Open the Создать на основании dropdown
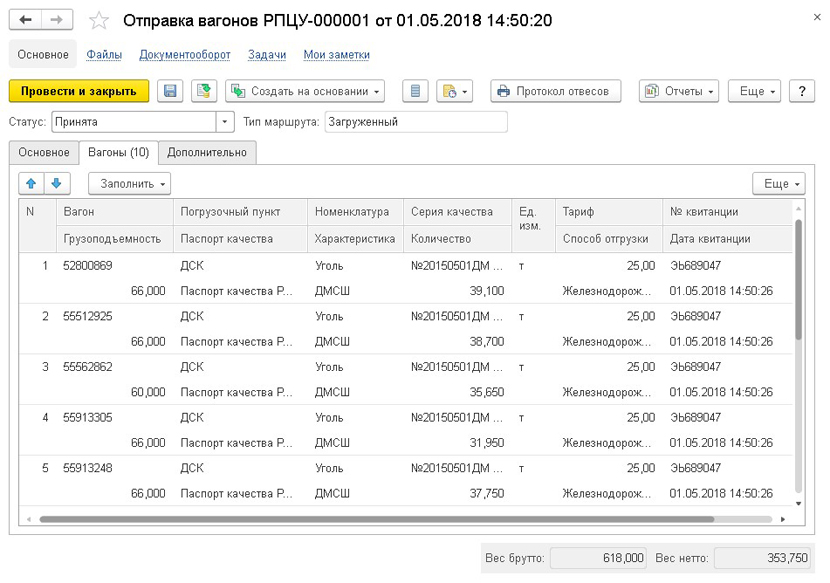 pos(306,91)
